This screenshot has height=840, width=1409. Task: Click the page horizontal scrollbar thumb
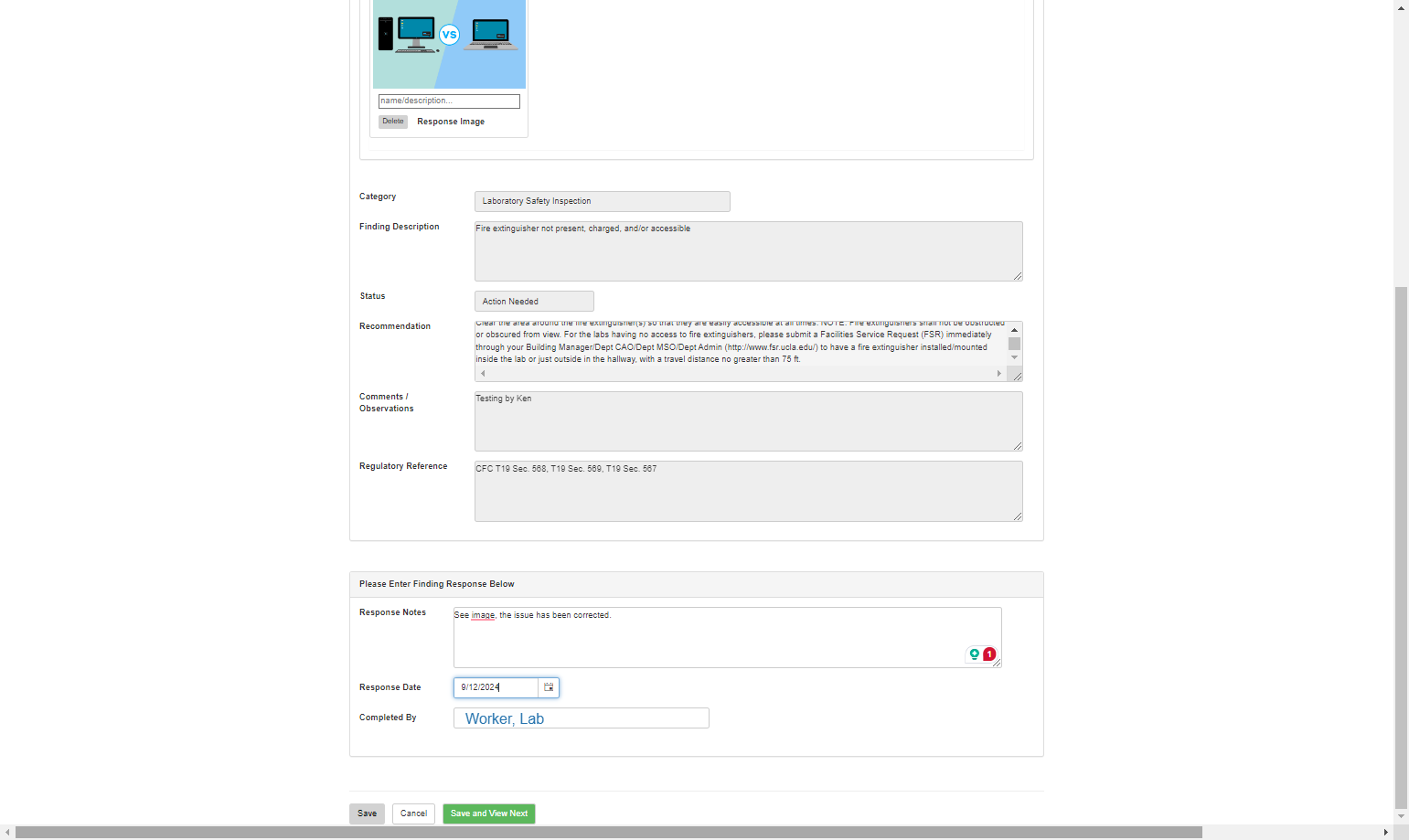point(608,833)
